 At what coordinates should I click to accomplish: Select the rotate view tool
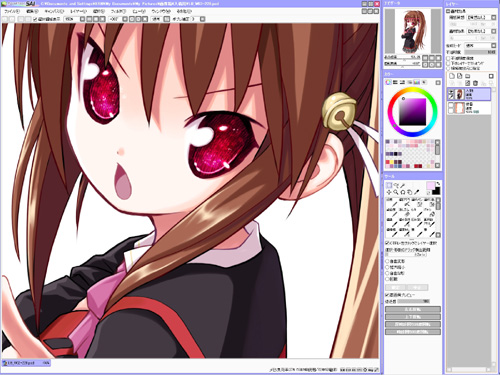[403, 192]
